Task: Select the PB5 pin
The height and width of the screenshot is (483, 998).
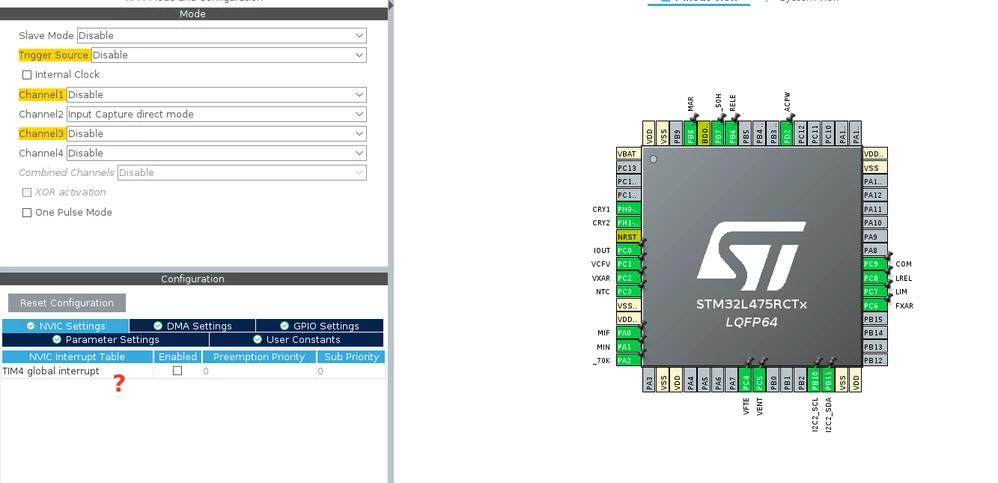Action: pyautogui.click(x=745, y=134)
